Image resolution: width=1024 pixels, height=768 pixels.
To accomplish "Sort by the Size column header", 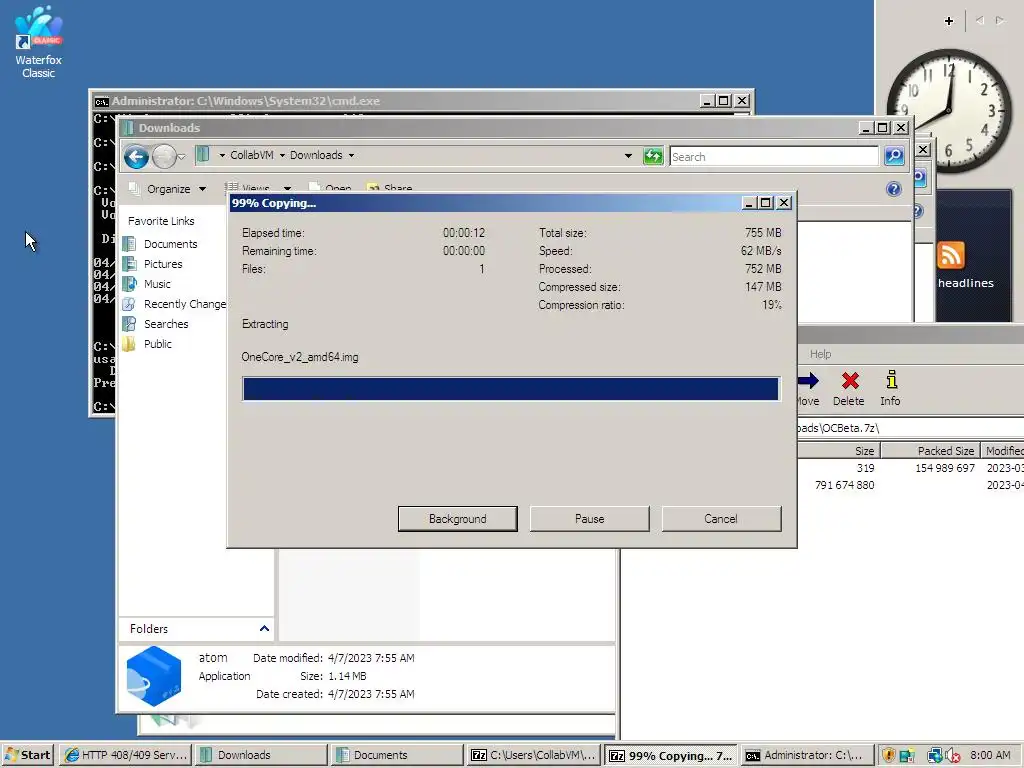I will tap(840, 451).
